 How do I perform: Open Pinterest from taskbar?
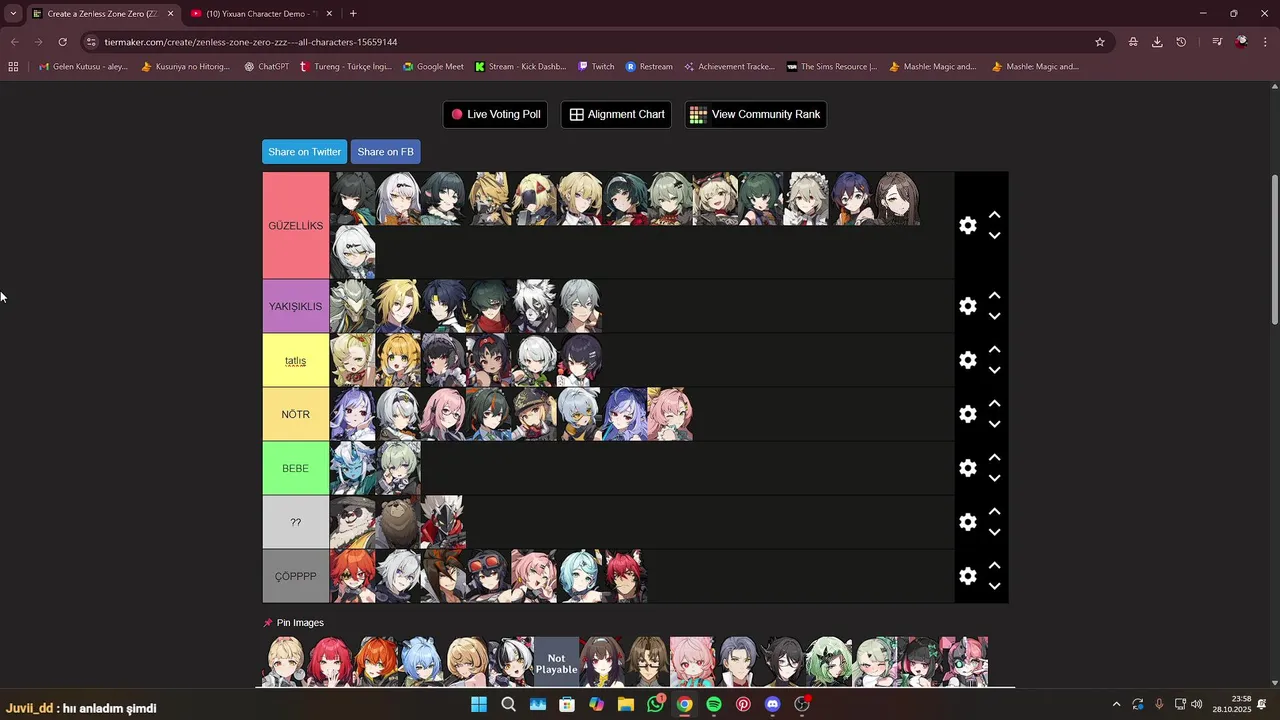point(743,704)
